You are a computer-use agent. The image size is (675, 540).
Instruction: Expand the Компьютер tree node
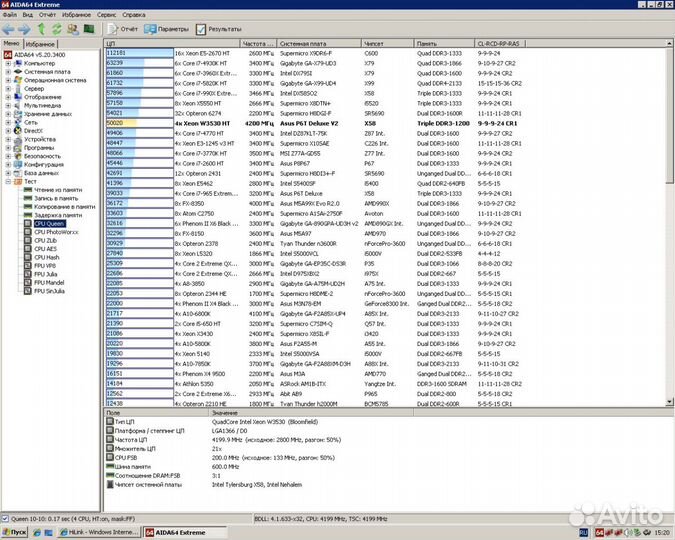pos(8,63)
